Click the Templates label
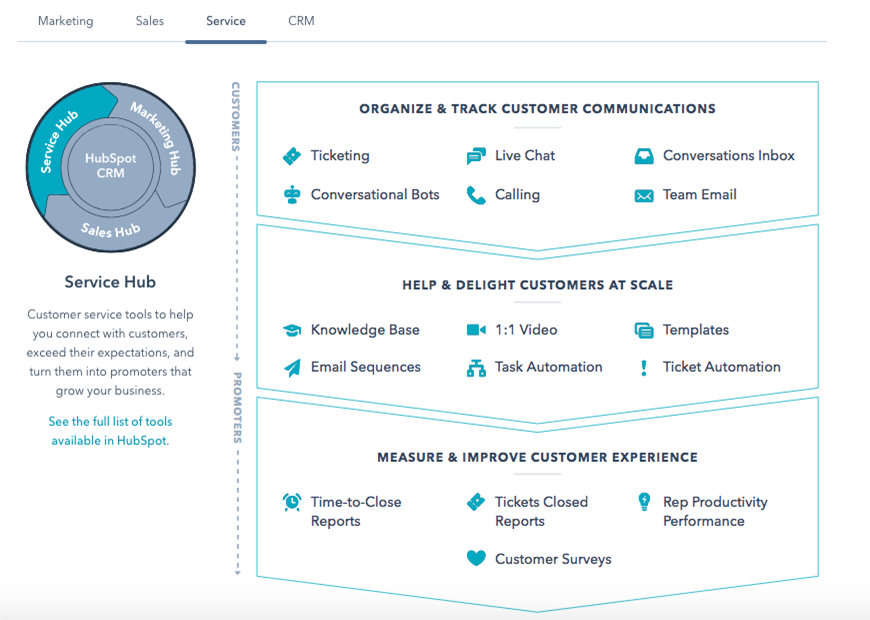This screenshot has width=870, height=620. pyautogui.click(x=696, y=330)
